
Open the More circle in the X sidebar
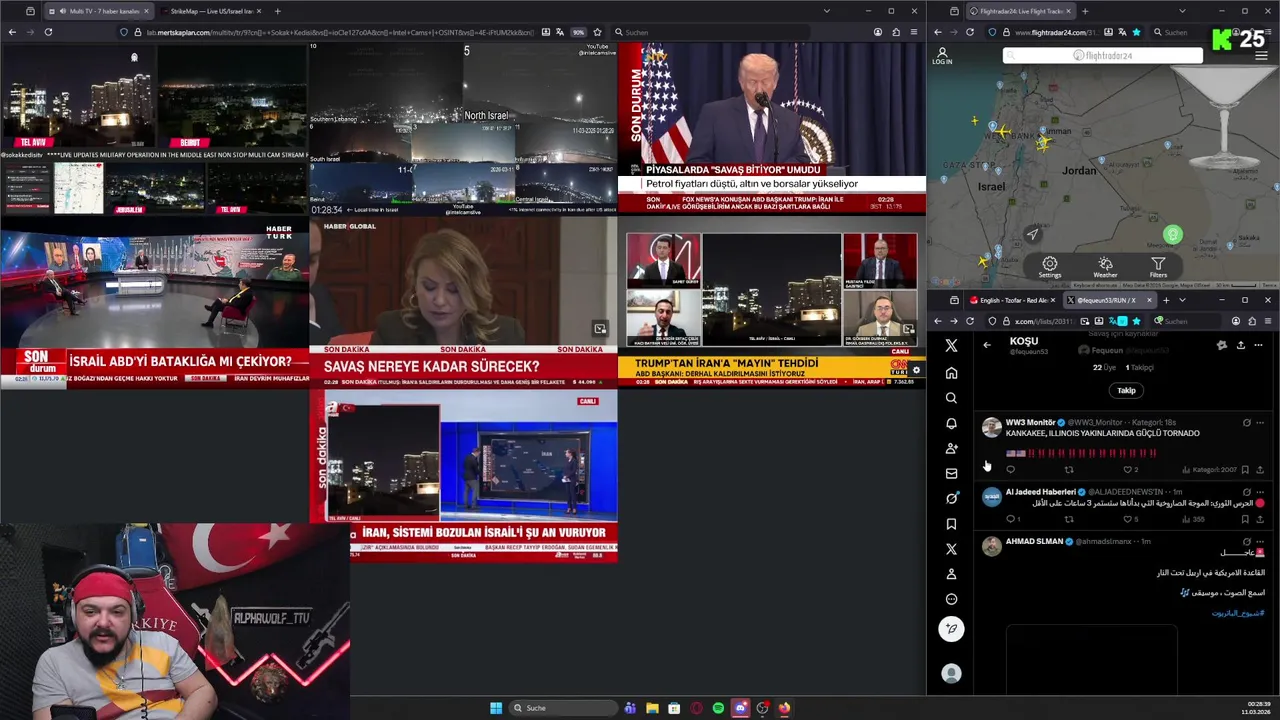pos(951,599)
